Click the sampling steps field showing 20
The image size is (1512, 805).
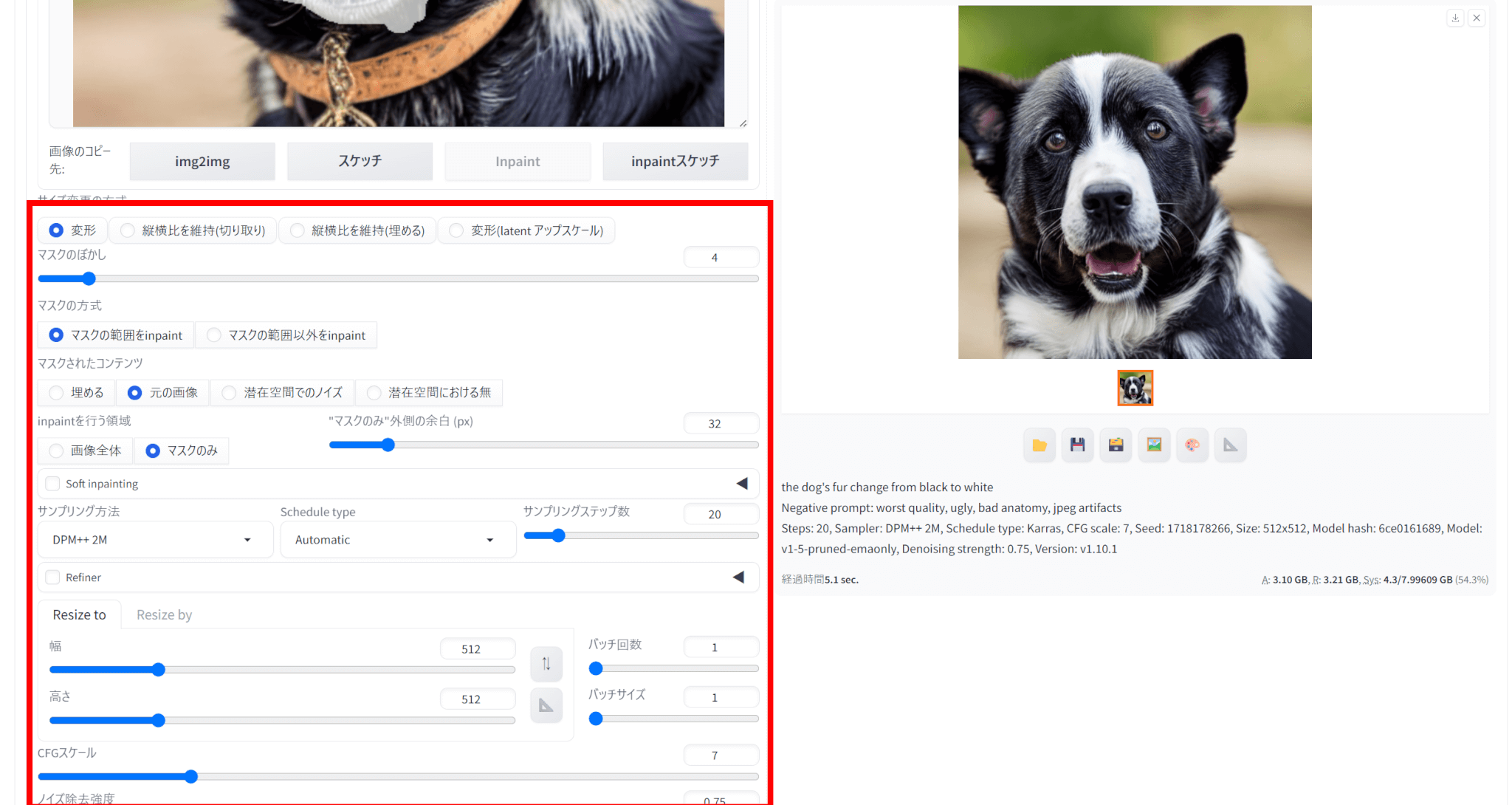pyautogui.click(x=721, y=515)
